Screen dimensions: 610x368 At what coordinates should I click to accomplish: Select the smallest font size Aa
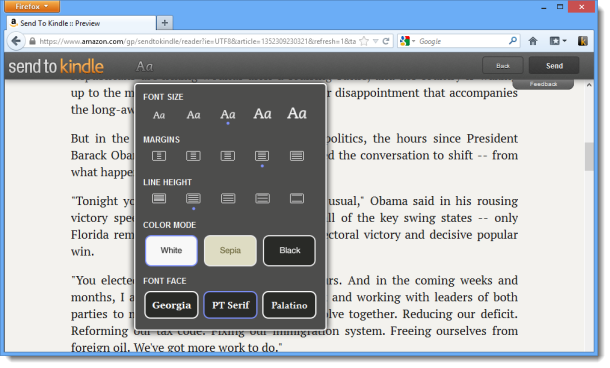[159, 115]
